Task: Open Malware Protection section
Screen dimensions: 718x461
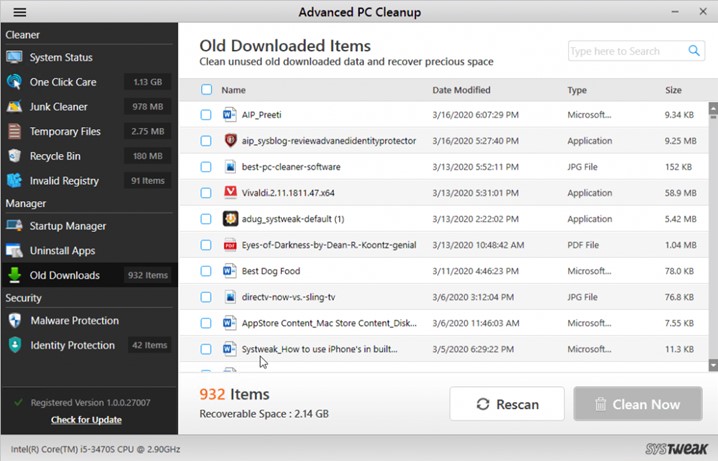Action: coord(89,320)
